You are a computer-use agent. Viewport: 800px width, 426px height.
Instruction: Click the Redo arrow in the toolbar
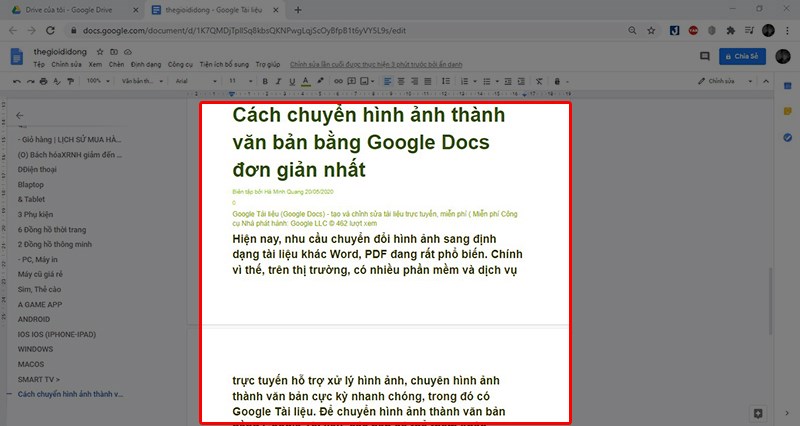31,81
